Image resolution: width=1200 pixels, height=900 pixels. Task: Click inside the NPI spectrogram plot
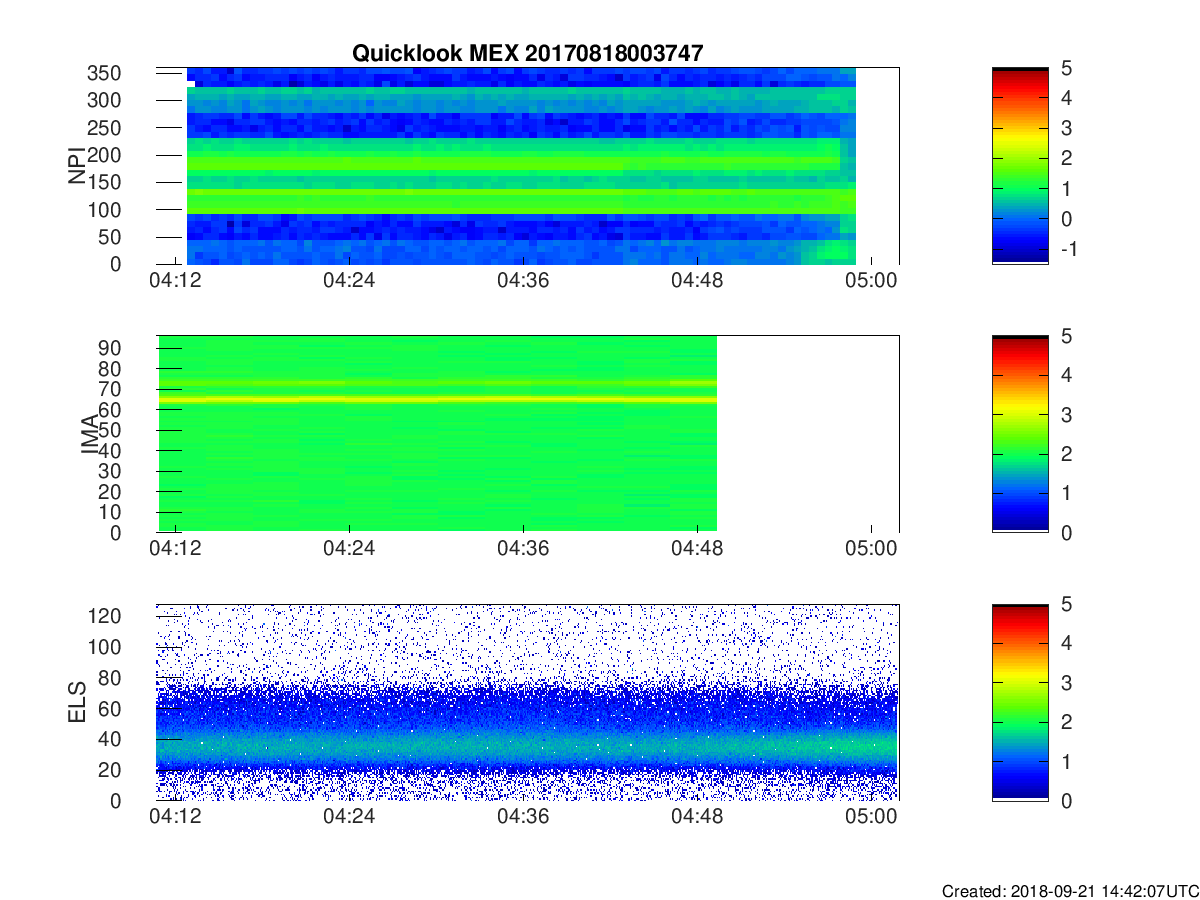coord(528,166)
